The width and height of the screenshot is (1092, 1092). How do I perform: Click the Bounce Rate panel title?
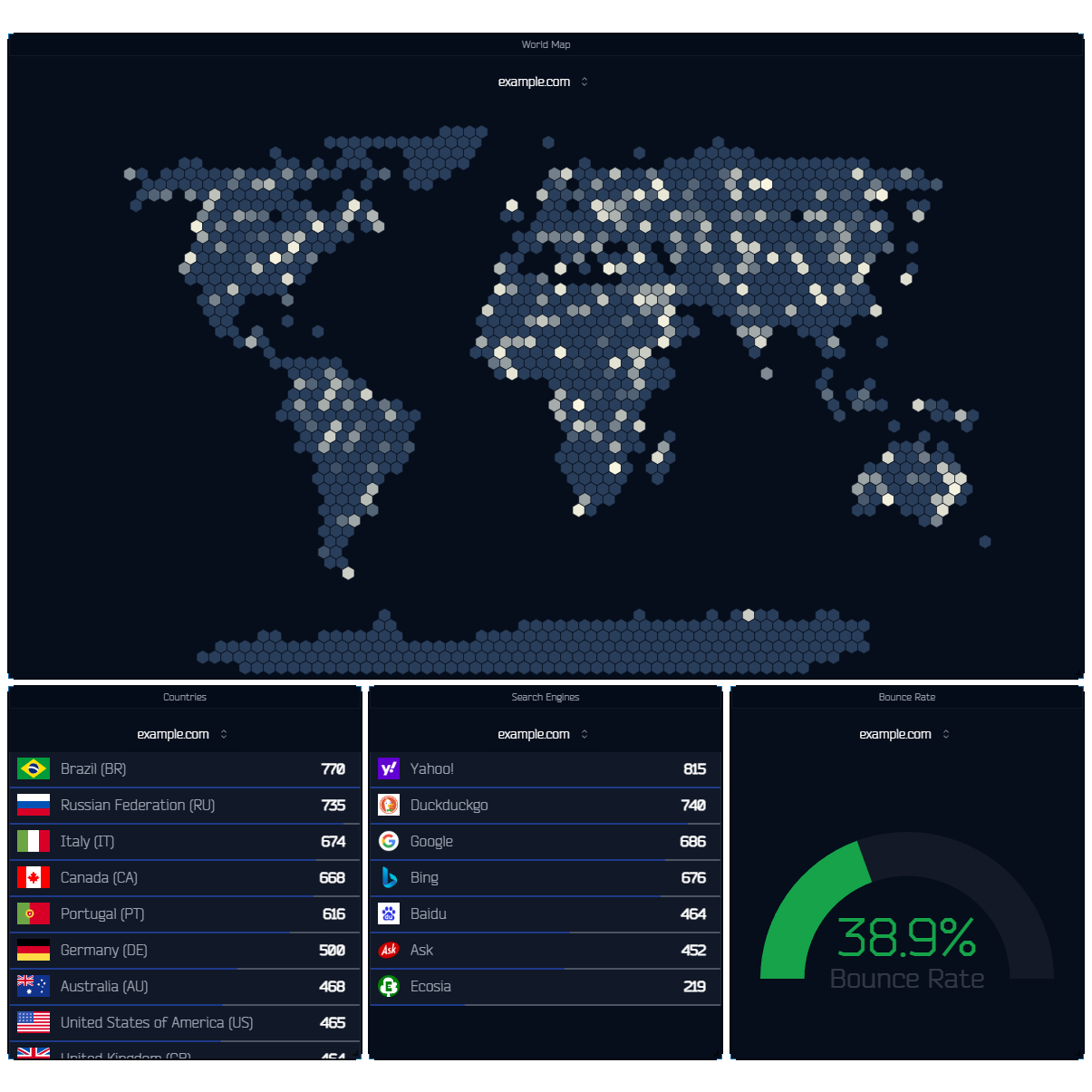point(906,697)
